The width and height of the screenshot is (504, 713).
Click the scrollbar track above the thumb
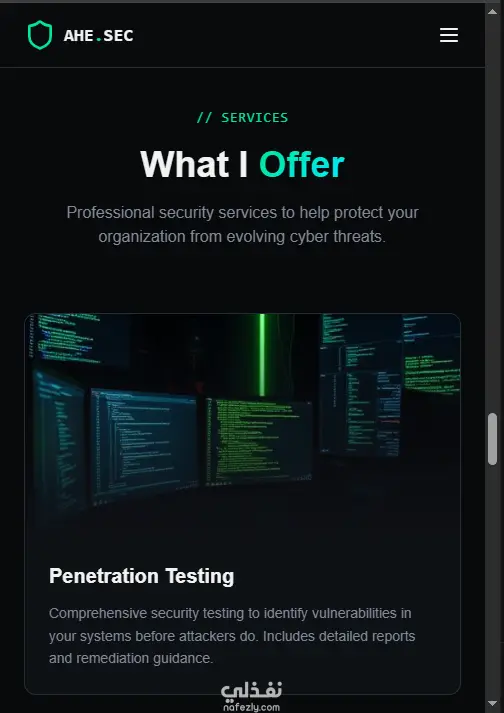492,214
